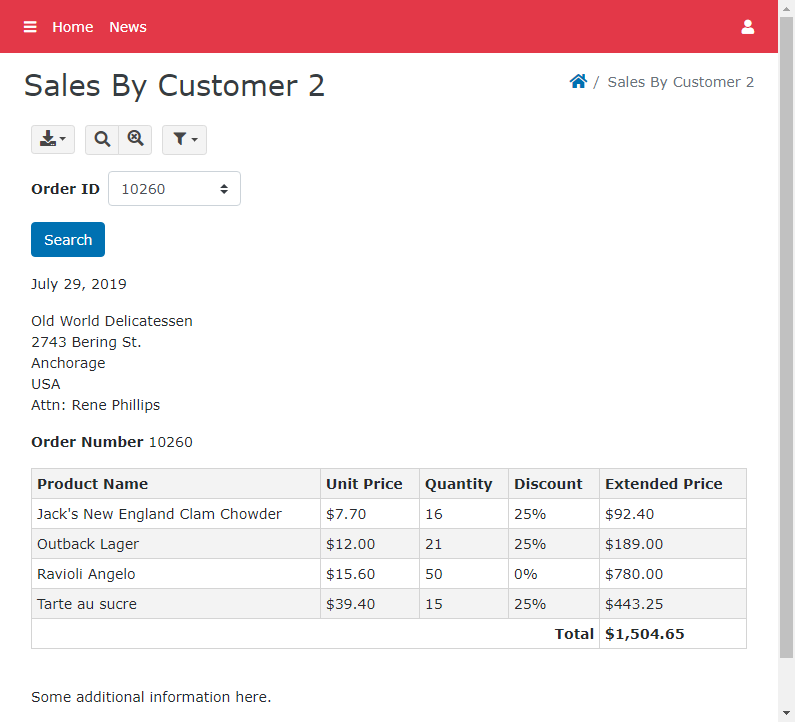The image size is (795, 722).
Task: Click the total amount $1,504.65
Action: 645,634
